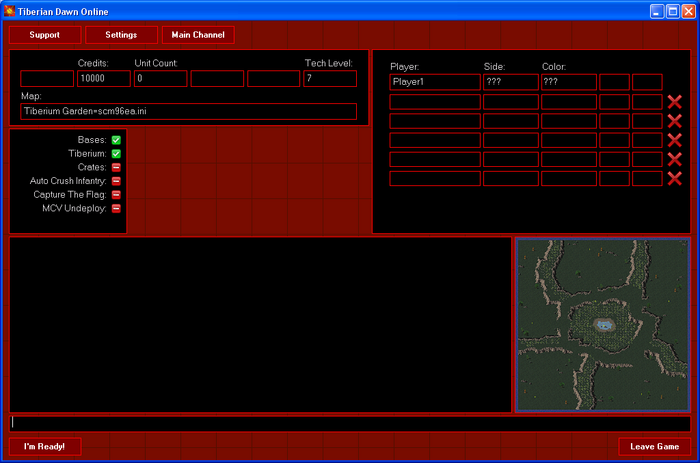Click the Leave Game button
This screenshot has width=700, height=463.
(x=654, y=446)
